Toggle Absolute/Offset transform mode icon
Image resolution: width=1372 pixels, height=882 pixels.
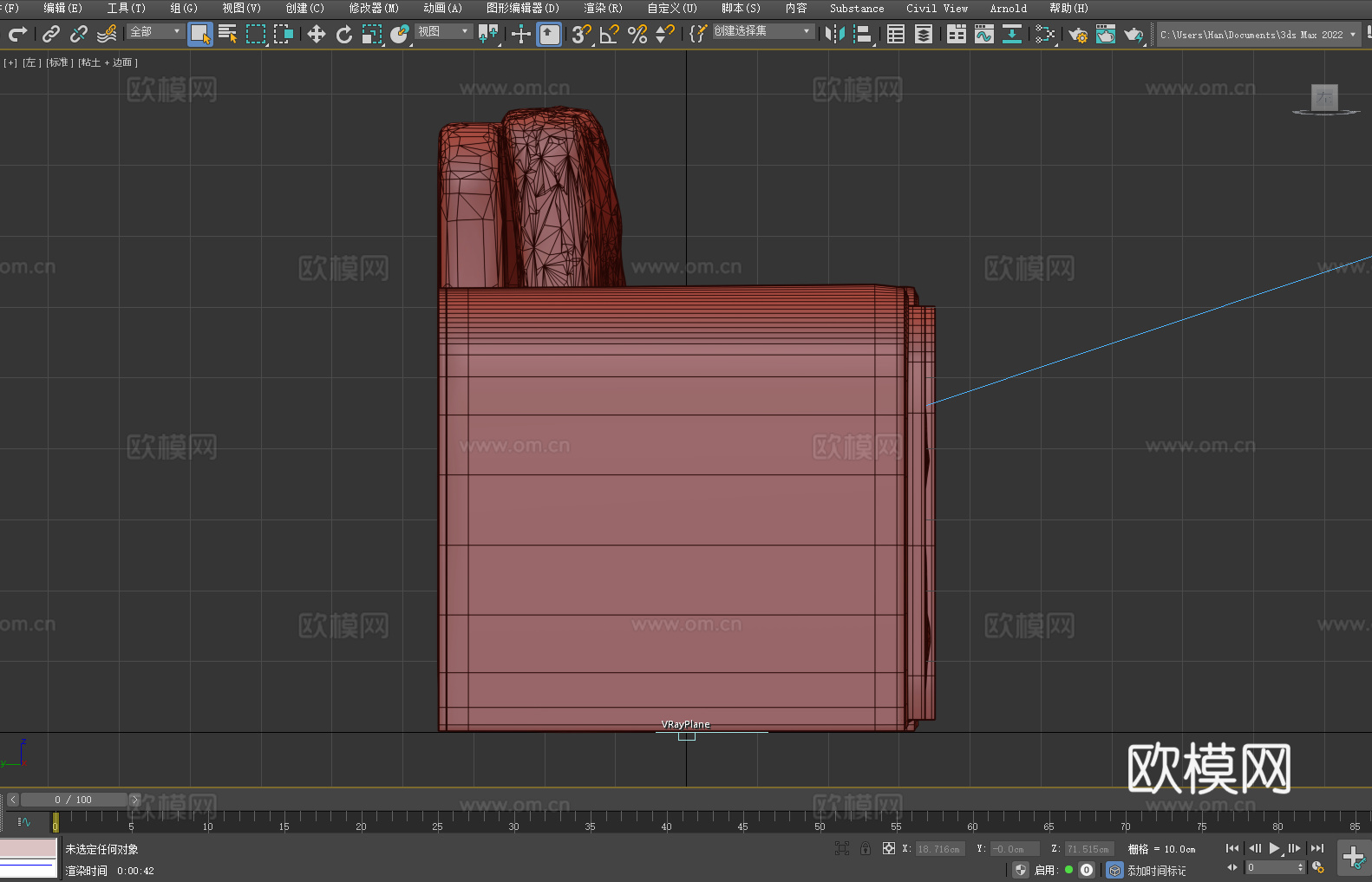click(x=888, y=848)
